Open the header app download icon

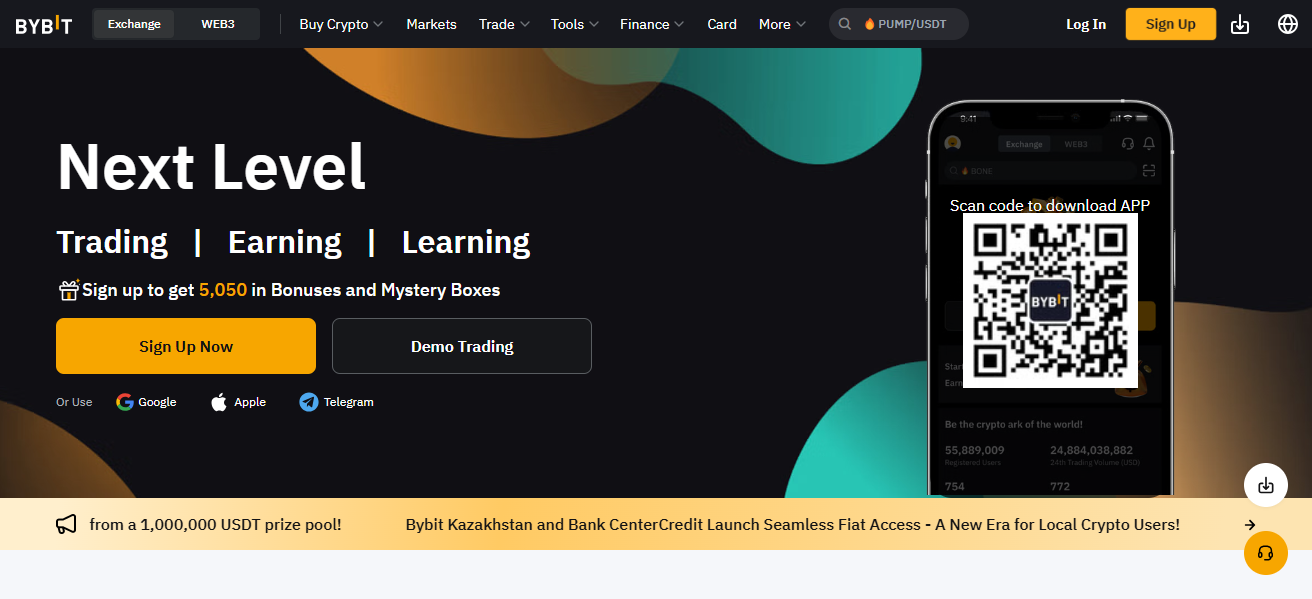[1240, 24]
